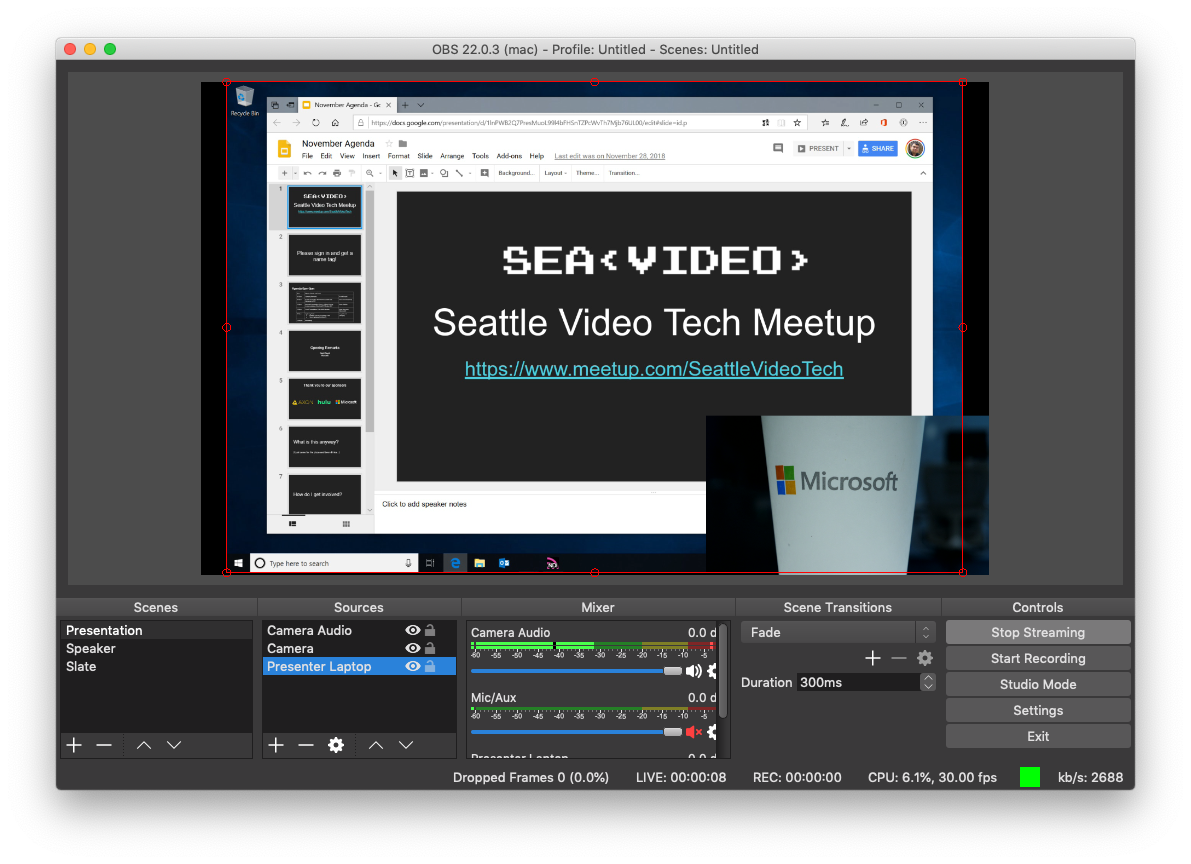Start Recording
This screenshot has height=864, width=1191.
(x=1037, y=658)
